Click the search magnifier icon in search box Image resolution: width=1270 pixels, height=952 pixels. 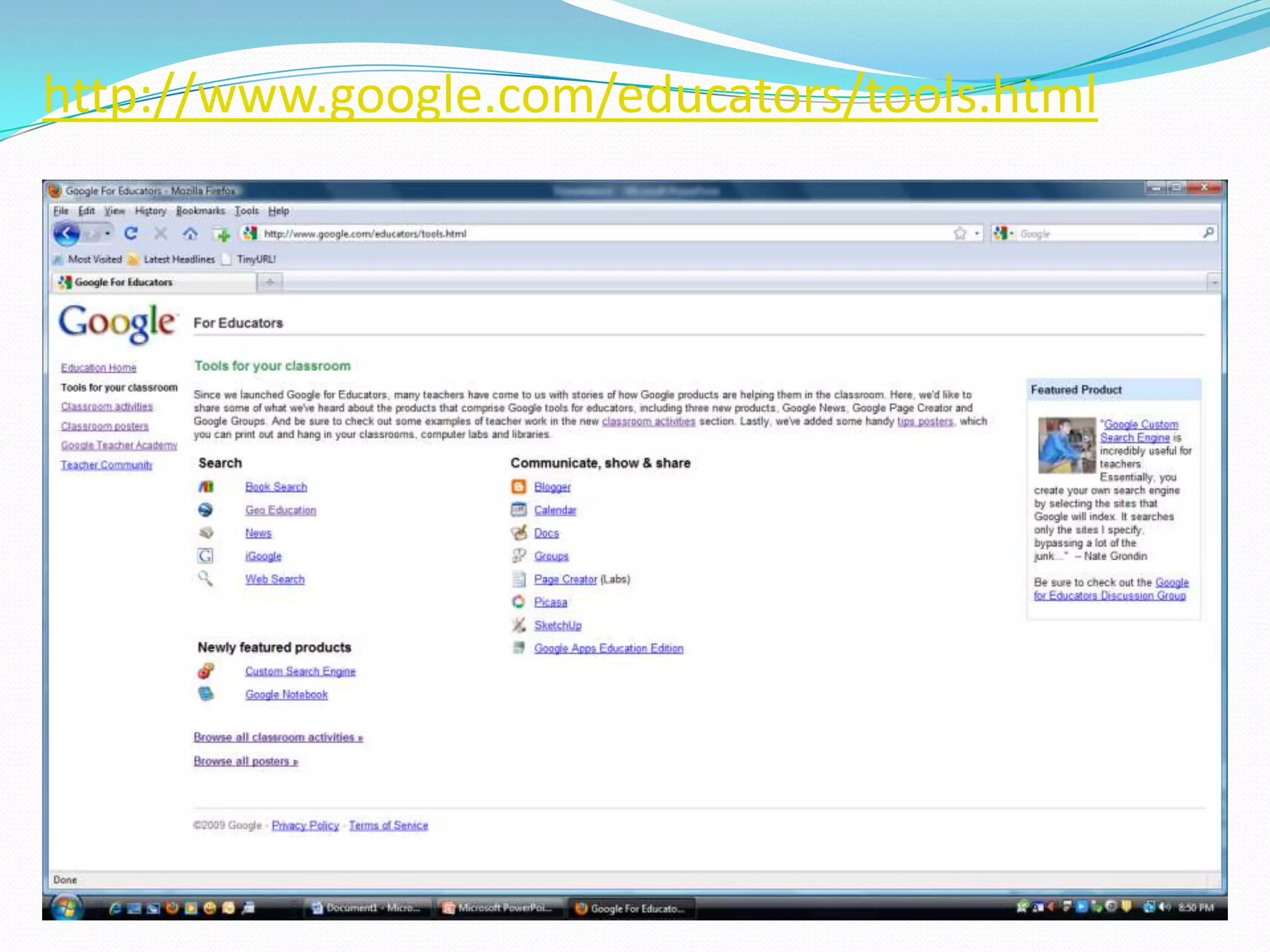(1208, 233)
